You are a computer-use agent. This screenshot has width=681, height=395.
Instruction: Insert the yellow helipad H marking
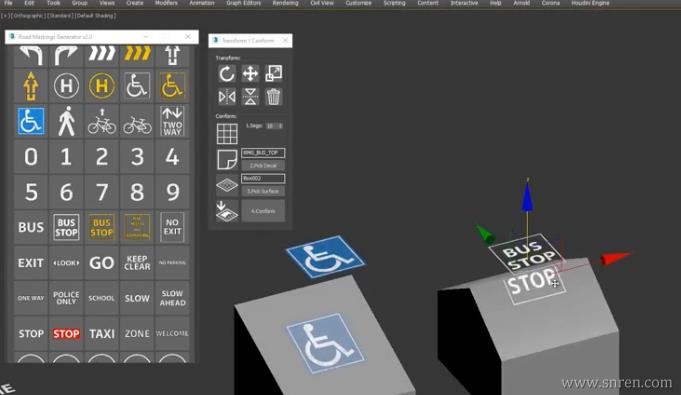(102, 86)
